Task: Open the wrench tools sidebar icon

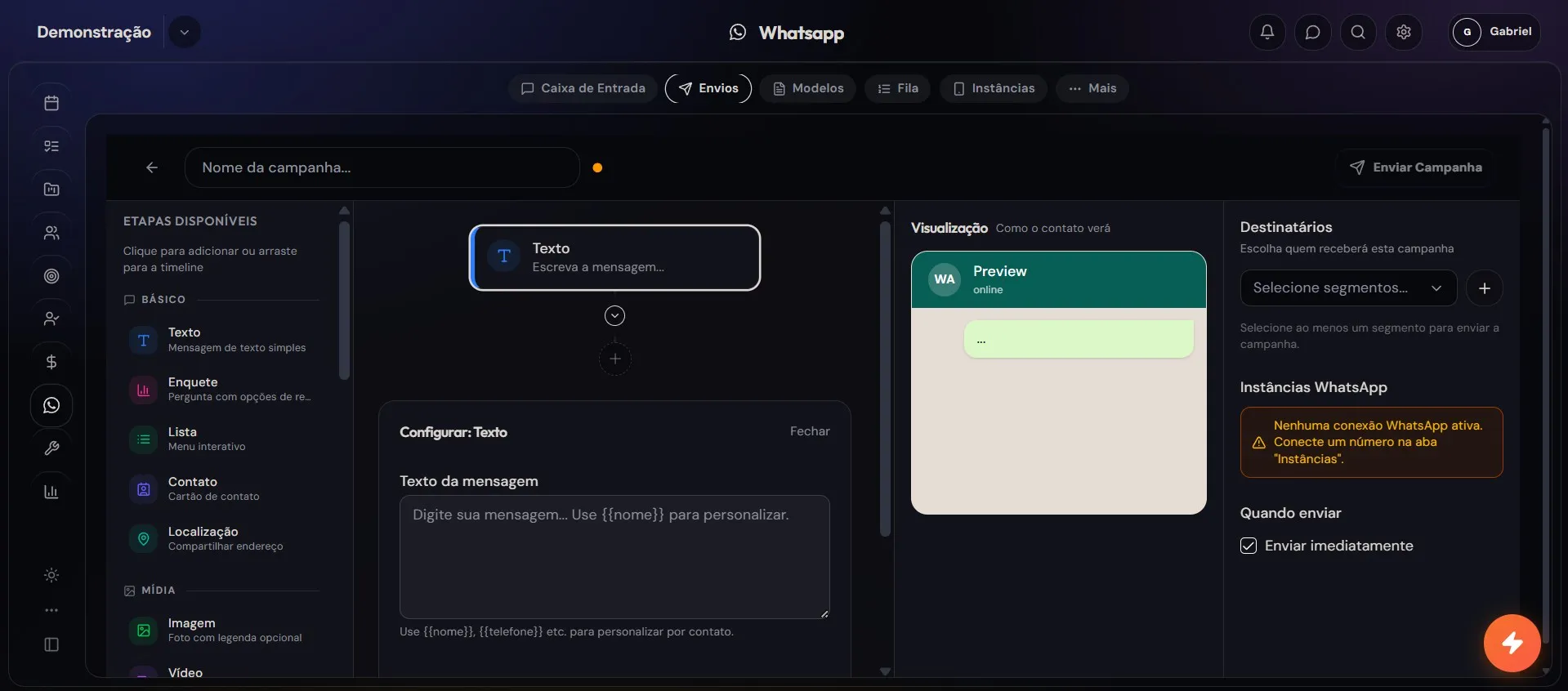Action: [51, 448]
